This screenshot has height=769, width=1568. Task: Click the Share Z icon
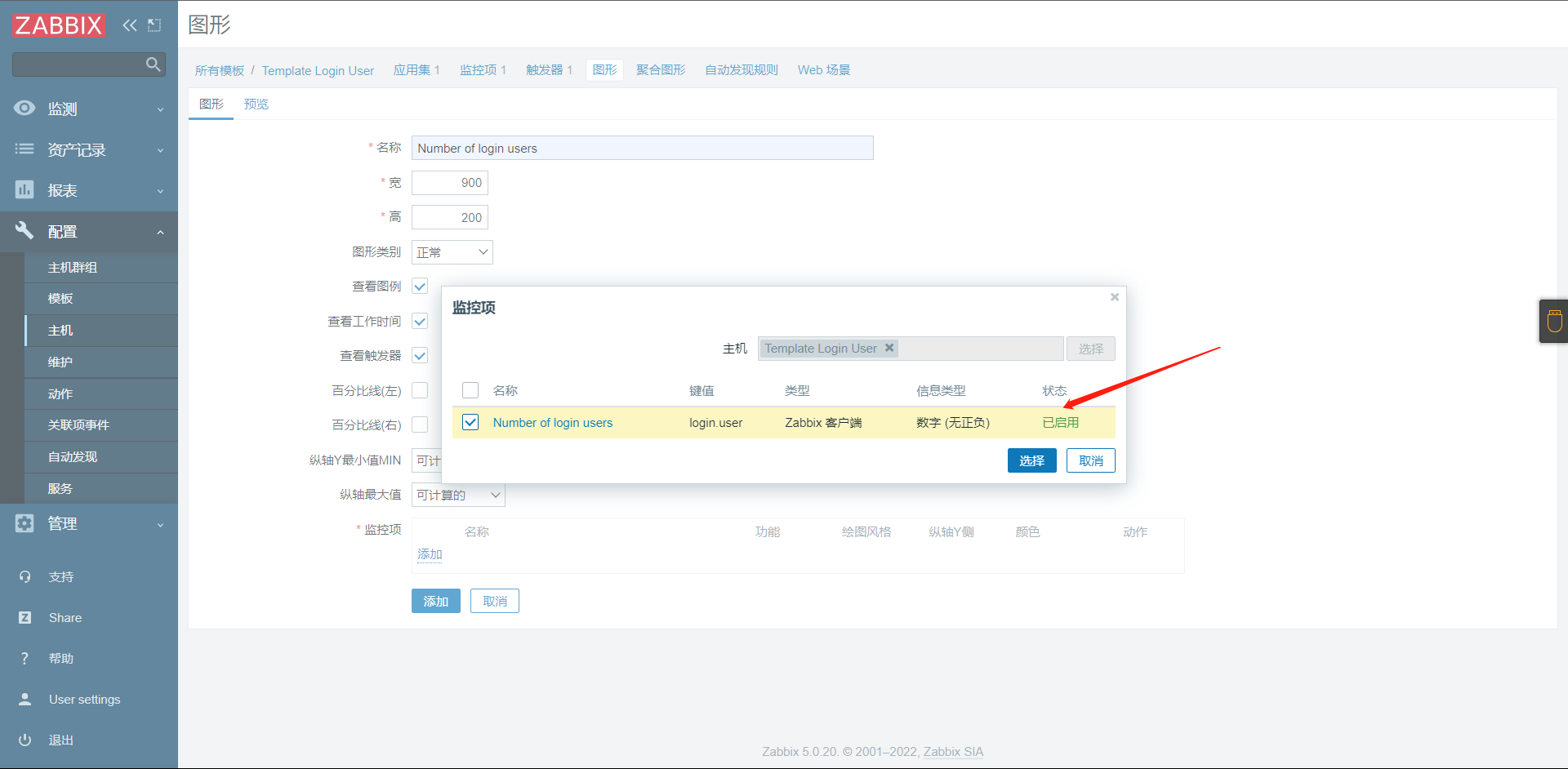[24, 617]
